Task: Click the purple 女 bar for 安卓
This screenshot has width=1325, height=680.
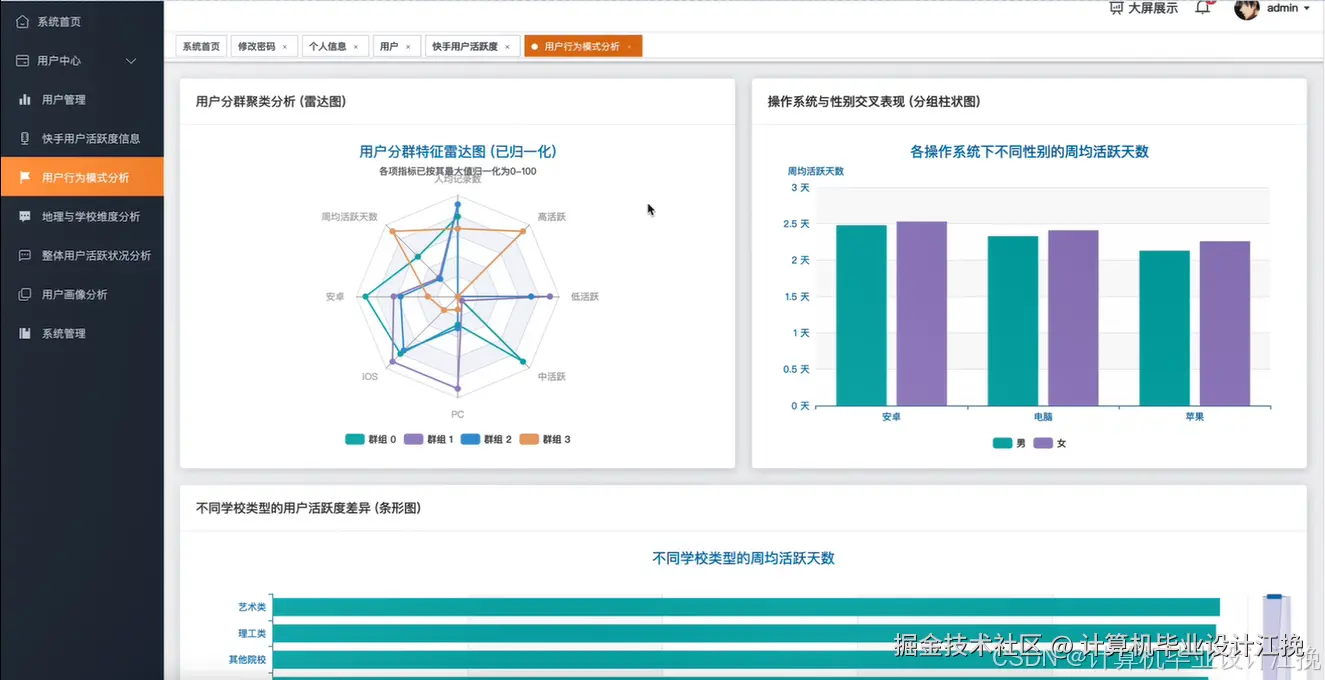Action: tap(922, 313)
